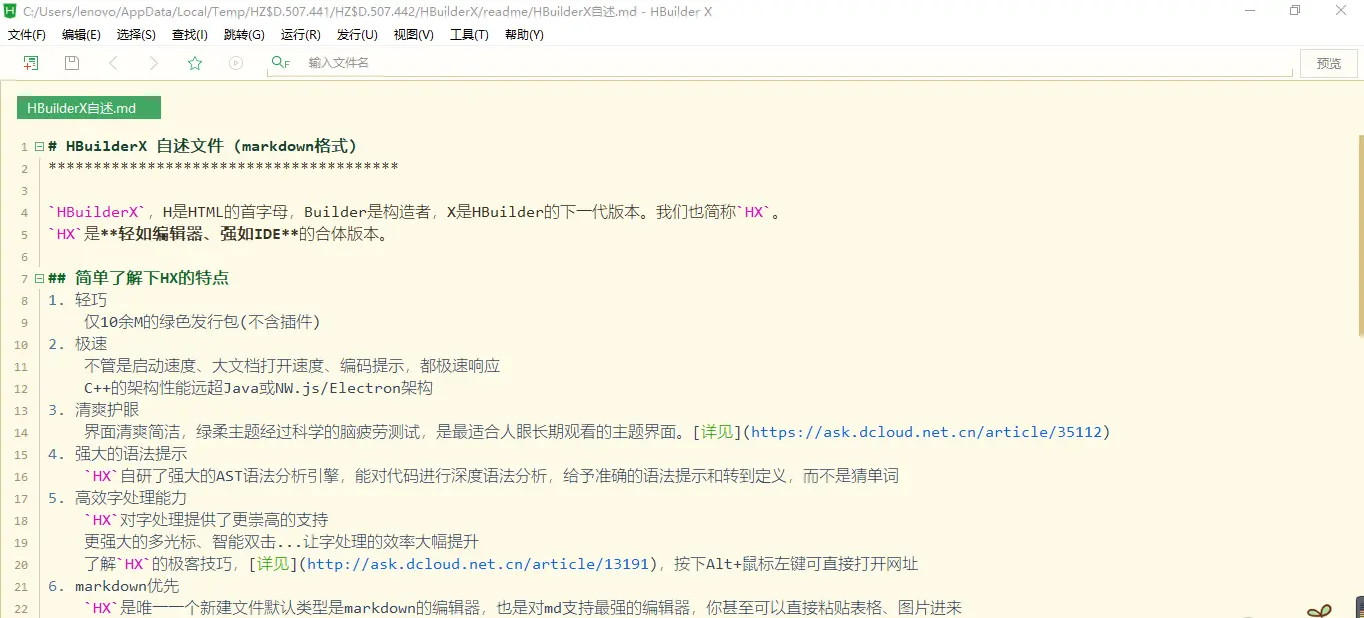The height and width of the screenshot is (618, 1364).
Task: Click the file search magnifier icon
Action: click(x=280, y=63)
